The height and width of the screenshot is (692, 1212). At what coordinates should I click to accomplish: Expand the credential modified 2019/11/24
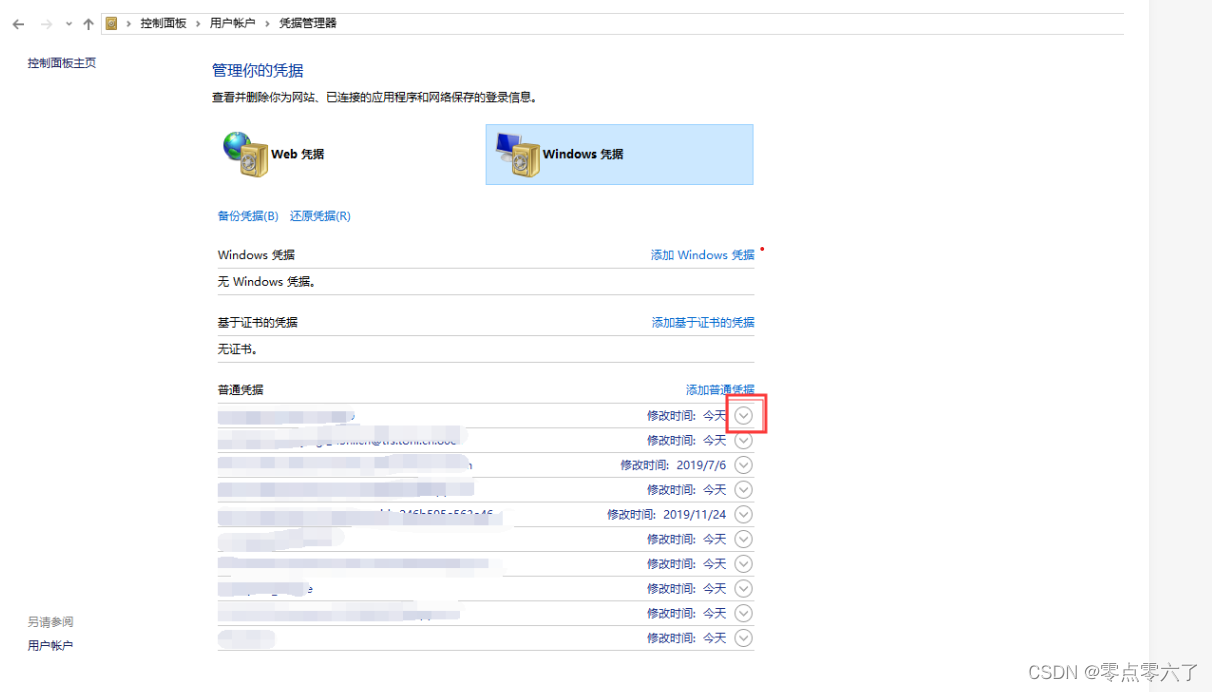click(743, 514)
